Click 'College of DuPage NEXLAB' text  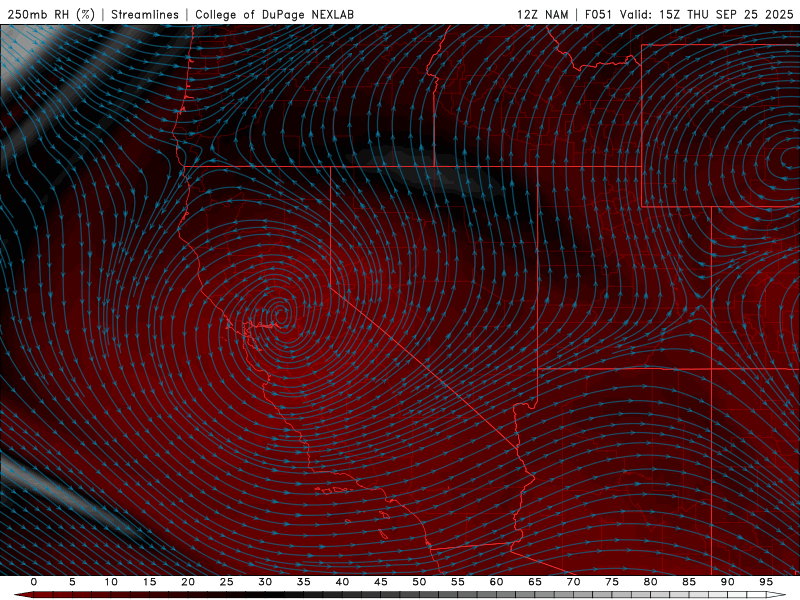tap(274, 14)
